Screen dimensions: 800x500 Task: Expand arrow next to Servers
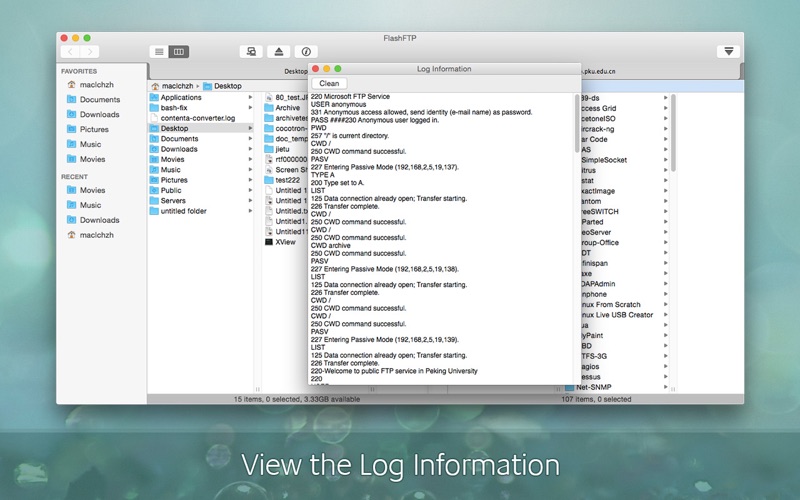[x=250, y=201]
